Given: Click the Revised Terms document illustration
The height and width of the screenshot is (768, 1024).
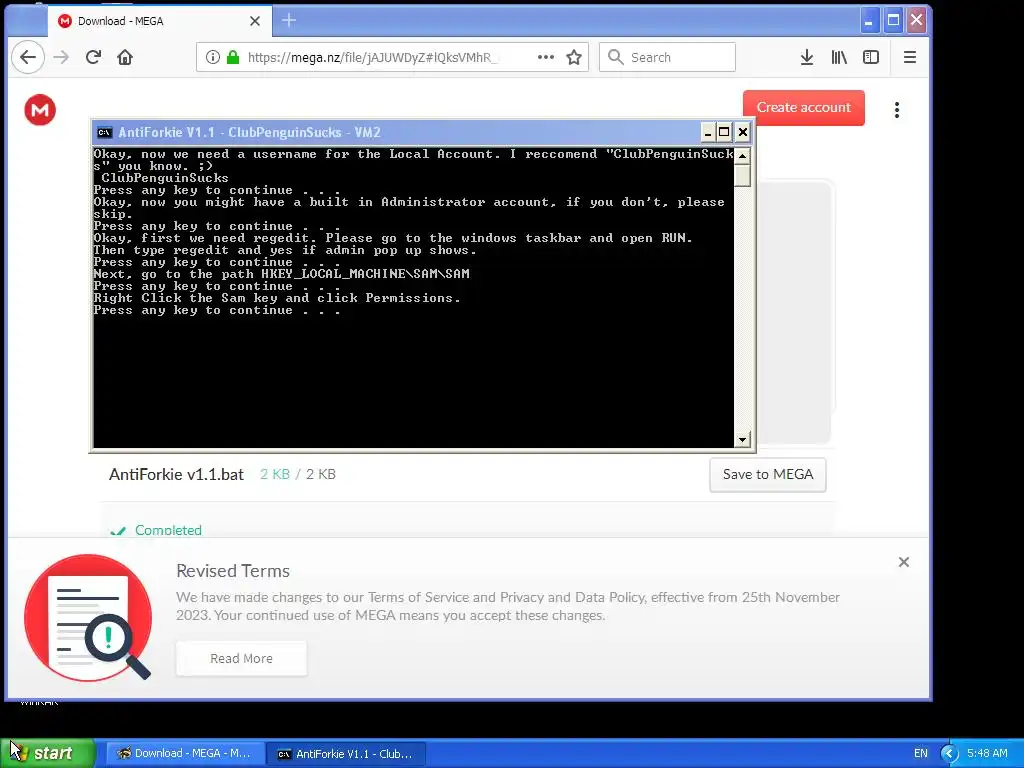Looking at the screenshot, I should pyautogui.click(x=88, y=618).
